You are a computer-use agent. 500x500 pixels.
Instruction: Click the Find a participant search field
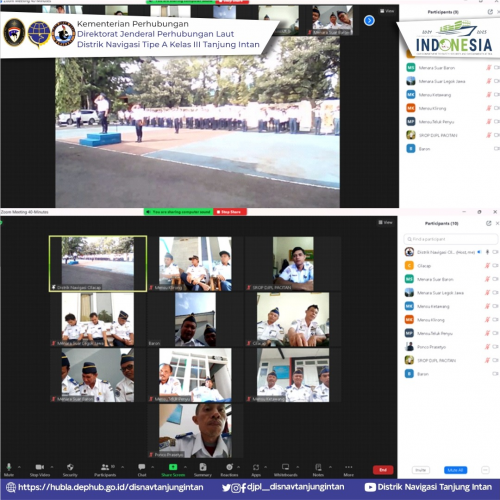pos(451,239)
